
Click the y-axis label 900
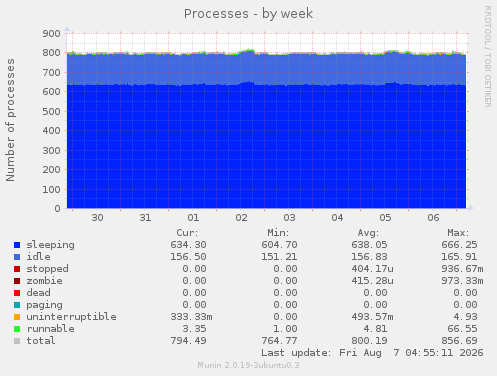pyautogui.click(x=51, y=33)
